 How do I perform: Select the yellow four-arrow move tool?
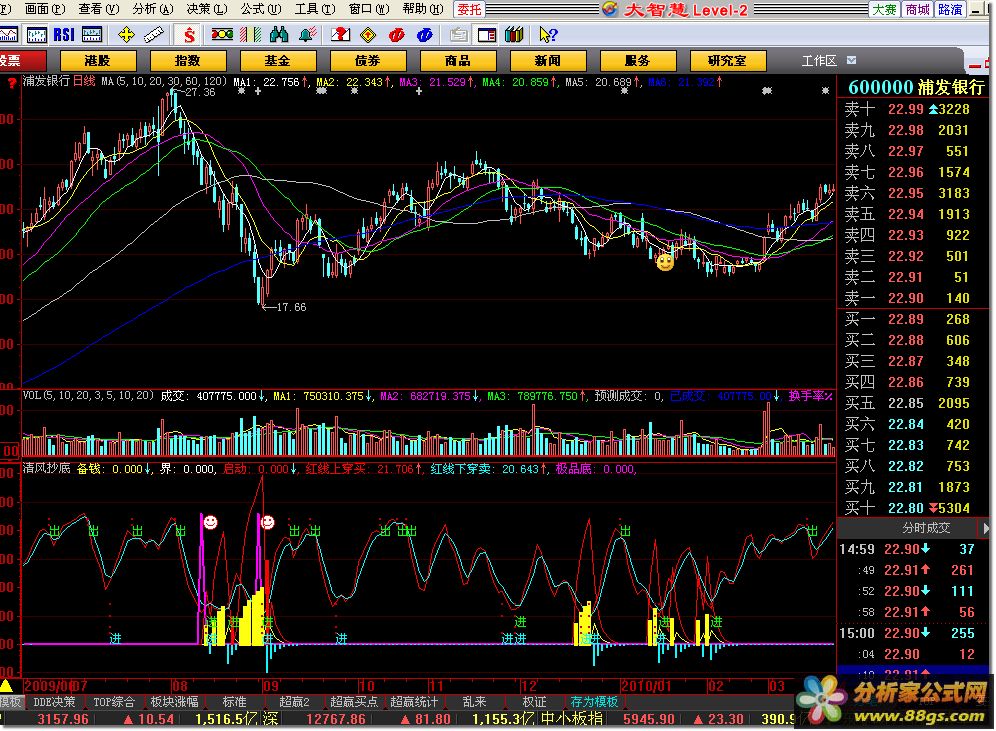pyautogui.click(x=126, y=35)
